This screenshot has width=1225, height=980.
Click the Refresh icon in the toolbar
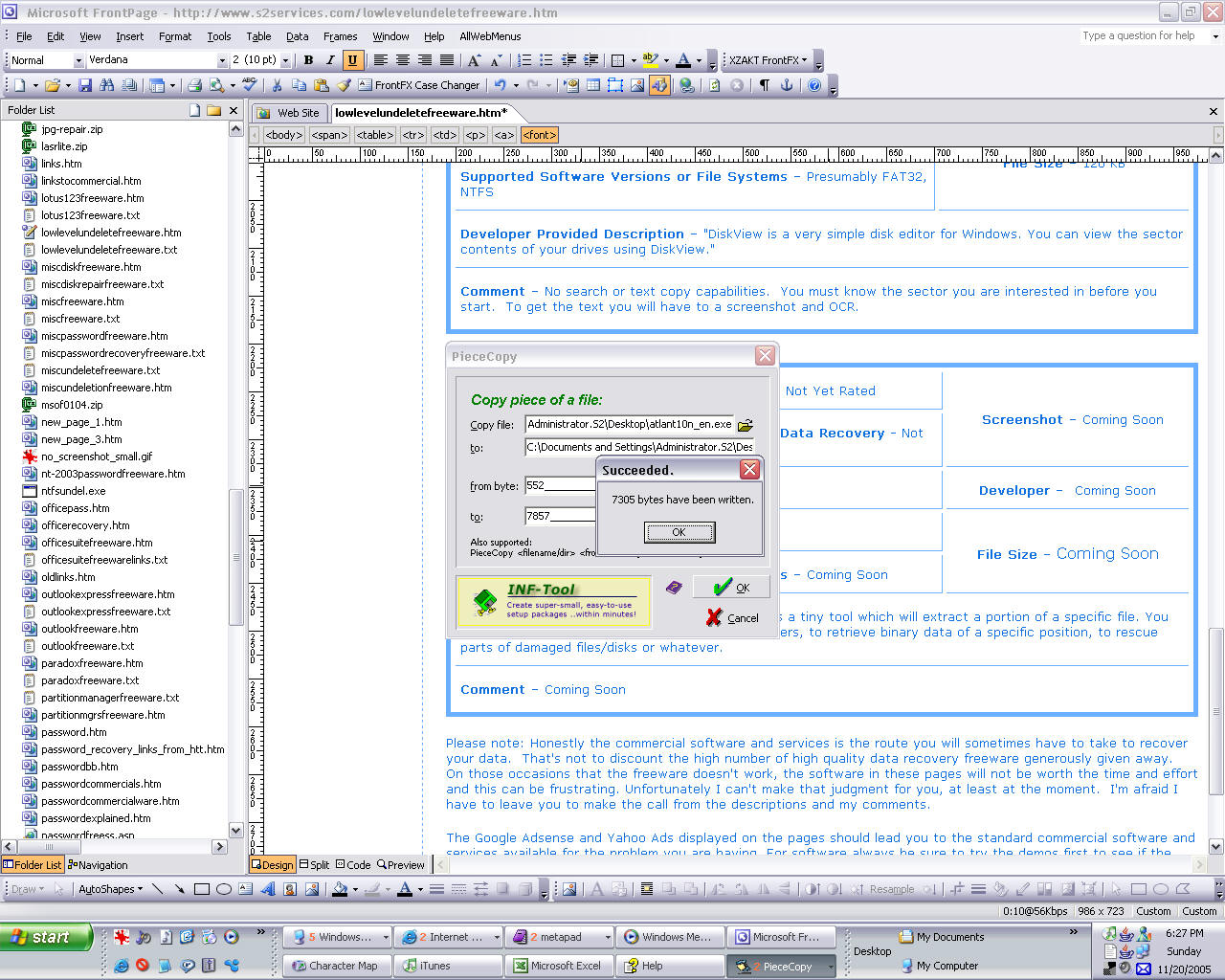click(x=714, y=85)
